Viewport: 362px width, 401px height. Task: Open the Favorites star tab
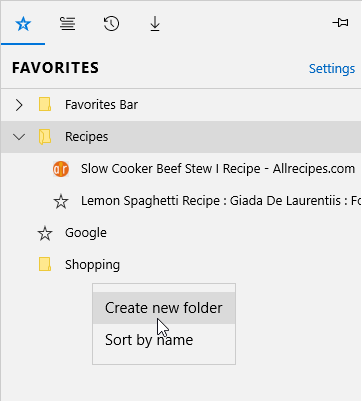[23, 24]
